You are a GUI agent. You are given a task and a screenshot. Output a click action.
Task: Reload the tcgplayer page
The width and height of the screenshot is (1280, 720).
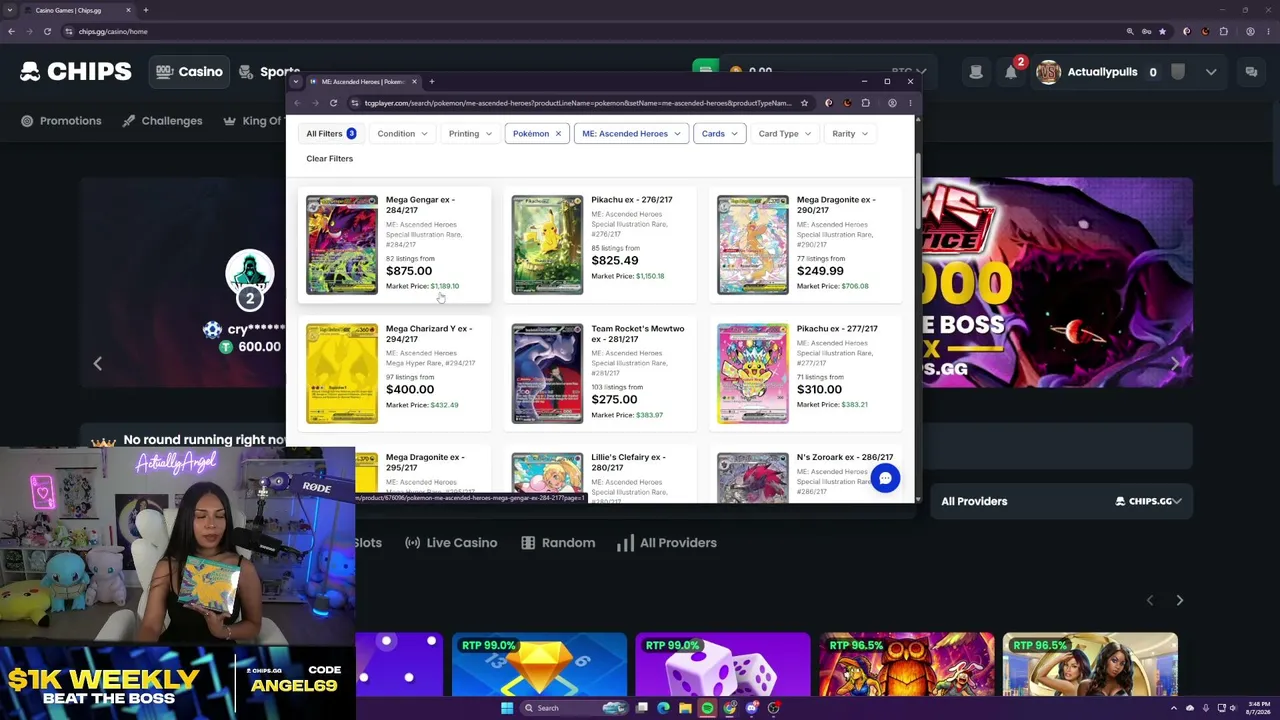333,103
